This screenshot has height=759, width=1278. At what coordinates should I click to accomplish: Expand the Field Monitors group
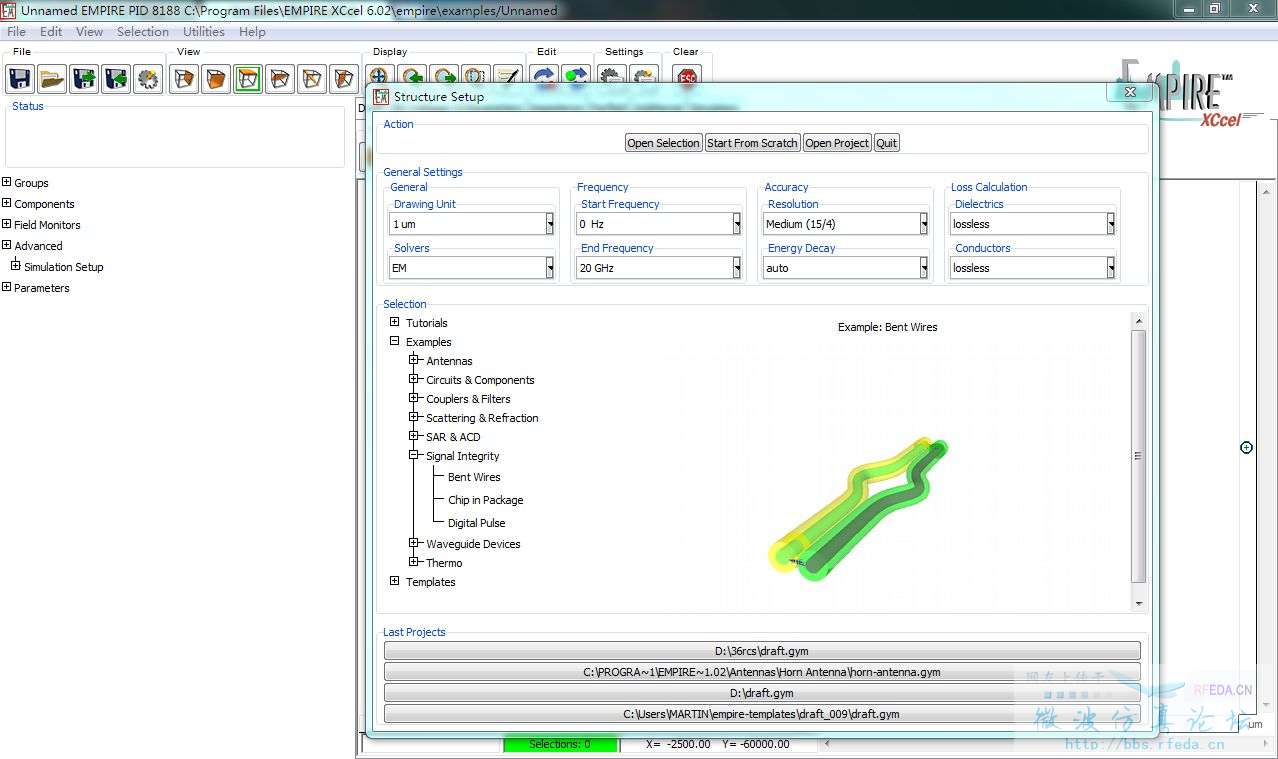(7, 224)
